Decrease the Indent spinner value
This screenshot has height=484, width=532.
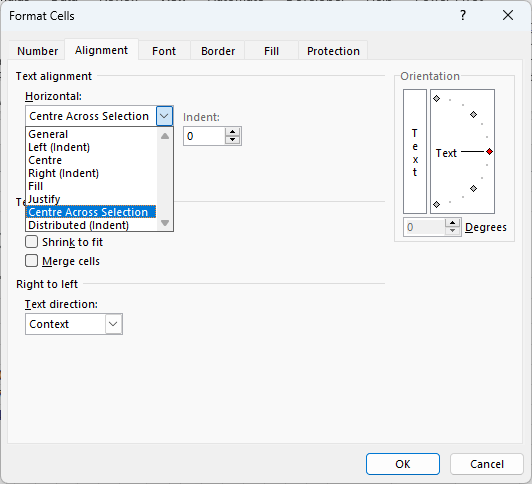pos(232,140)
